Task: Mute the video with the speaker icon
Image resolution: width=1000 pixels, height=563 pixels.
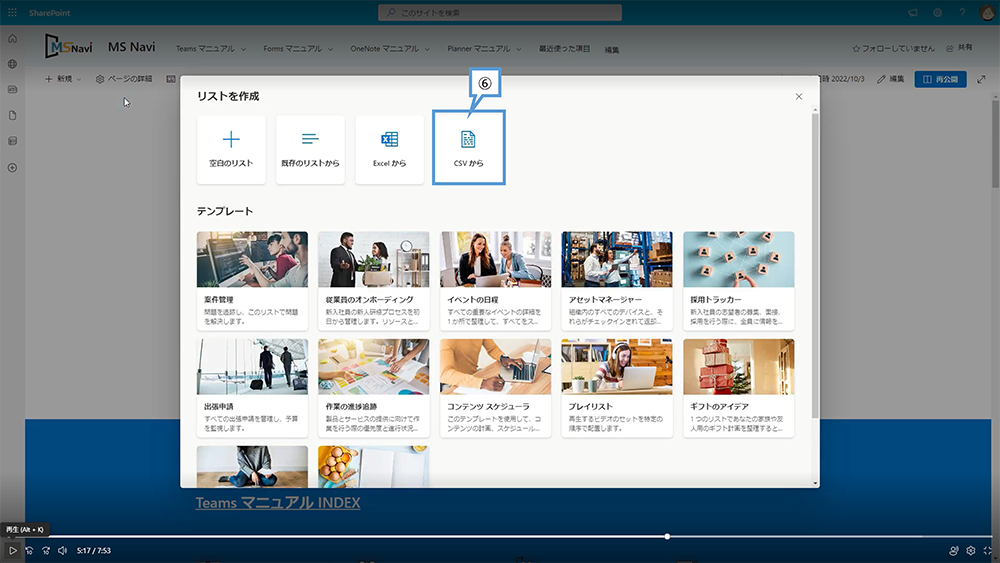Action: (62, 550)
